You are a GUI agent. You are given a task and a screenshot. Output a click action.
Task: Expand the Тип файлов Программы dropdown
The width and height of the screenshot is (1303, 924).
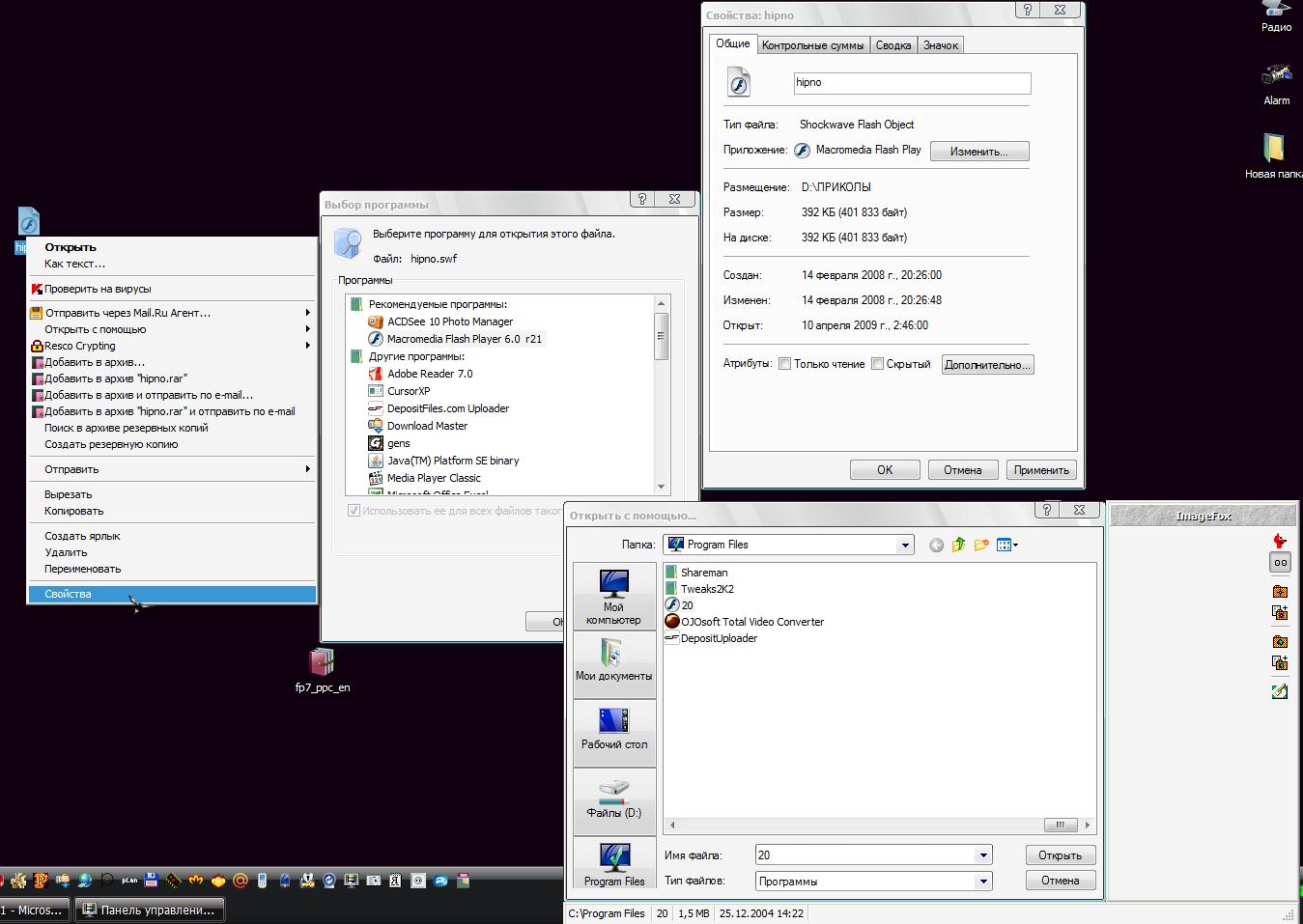pyautogui.click(x=983, y=882)
